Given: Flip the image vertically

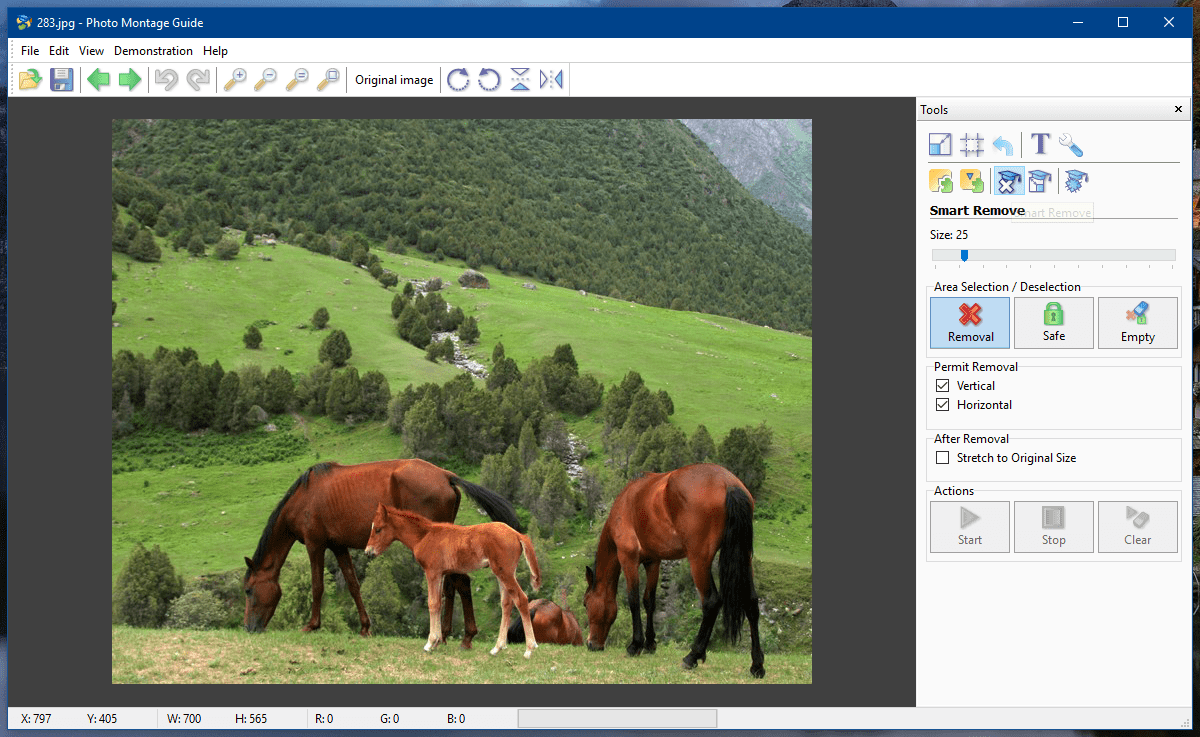Looking at the screenshot, I should 520,80.
